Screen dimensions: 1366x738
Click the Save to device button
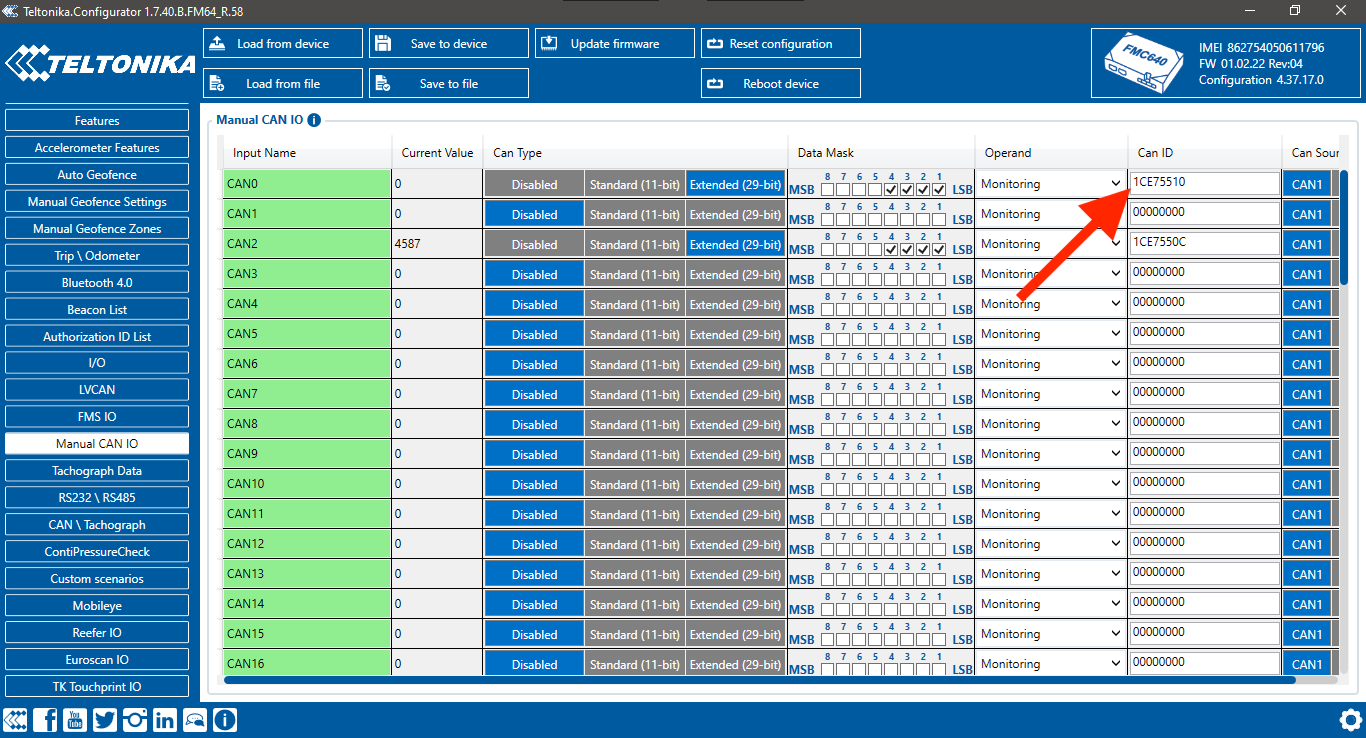pos(448,44)
